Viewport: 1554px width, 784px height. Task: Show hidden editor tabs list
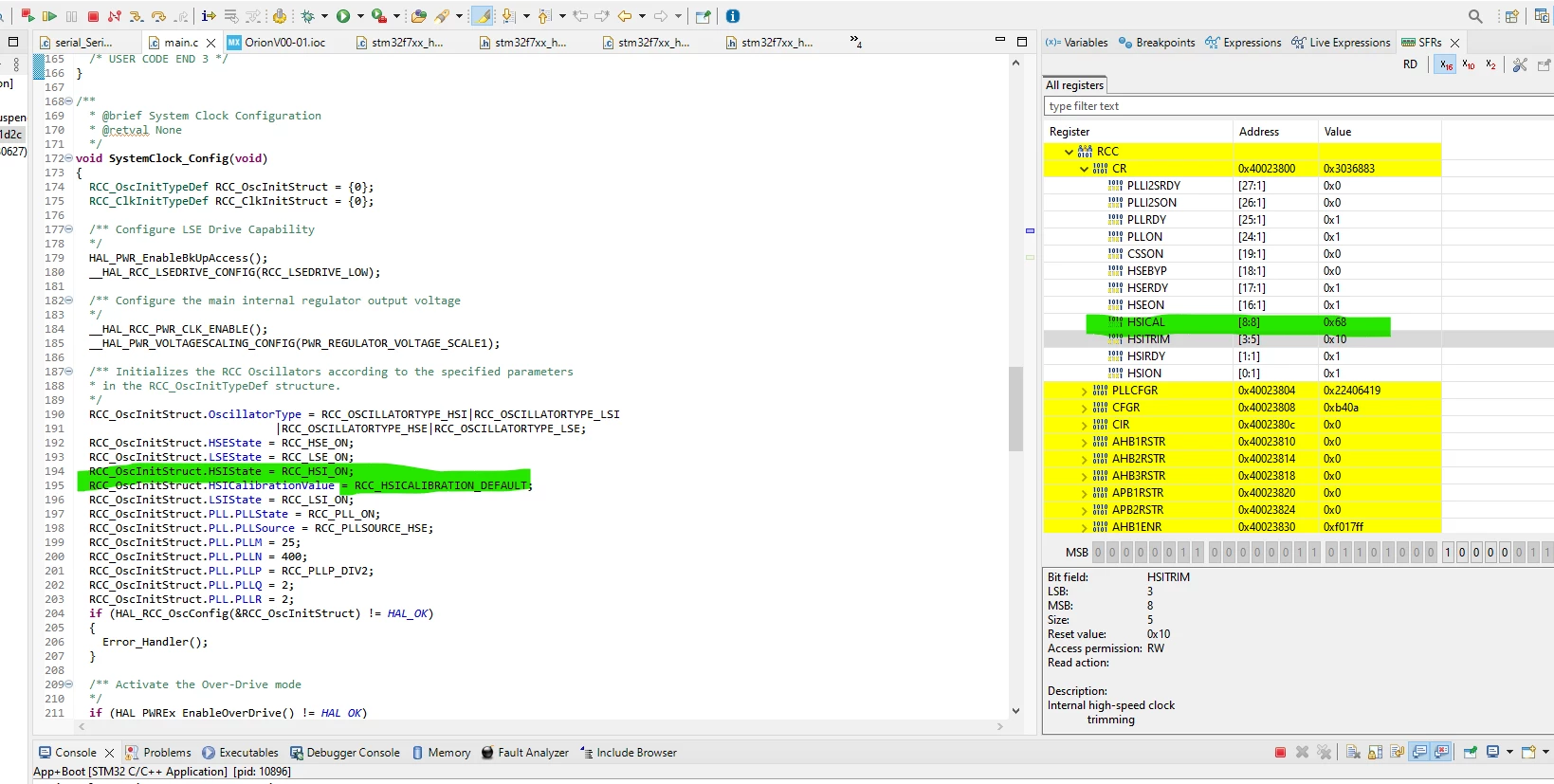coord(856,42)
